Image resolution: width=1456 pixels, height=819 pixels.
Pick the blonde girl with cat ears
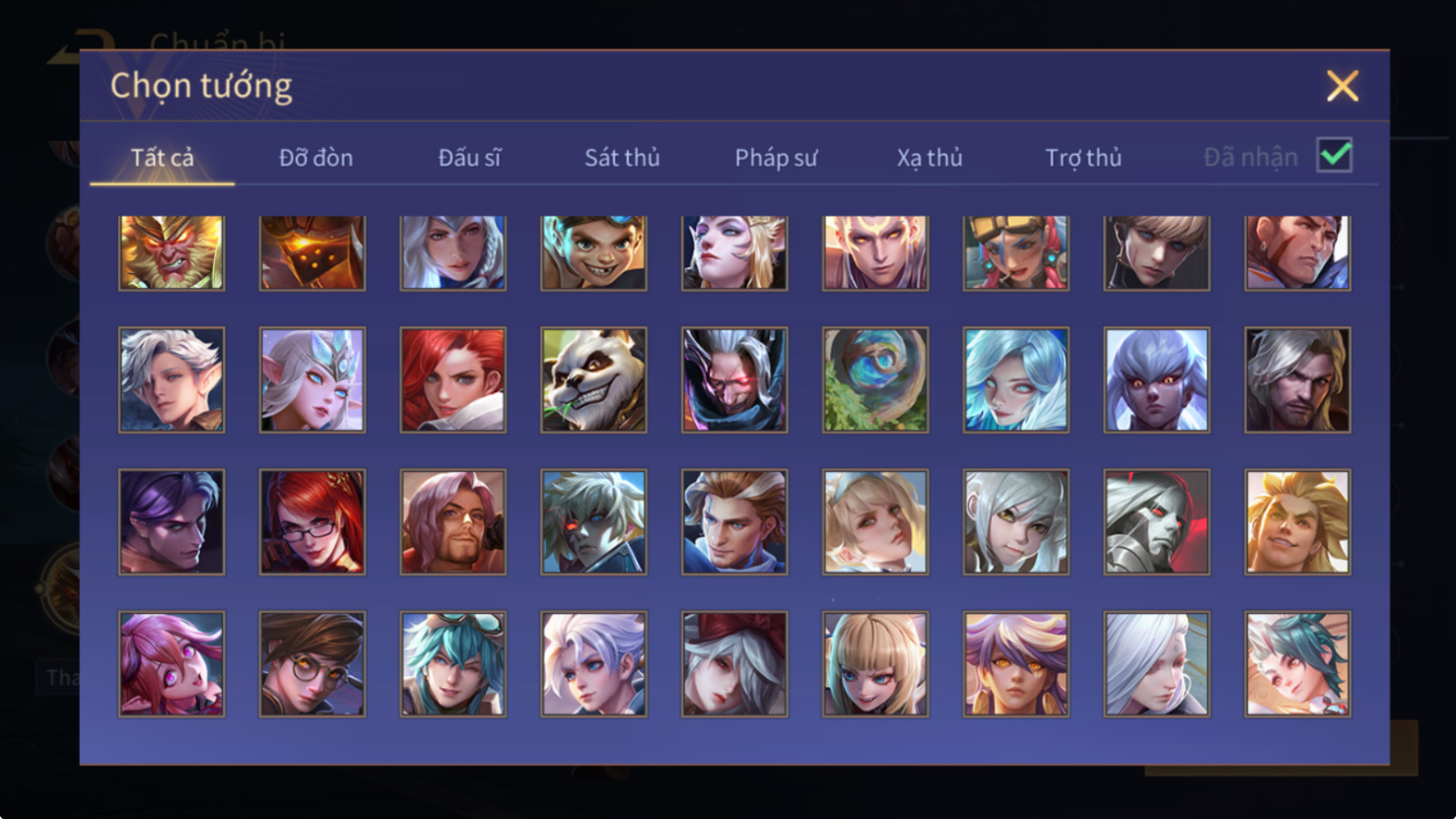(x=875, y=663)
